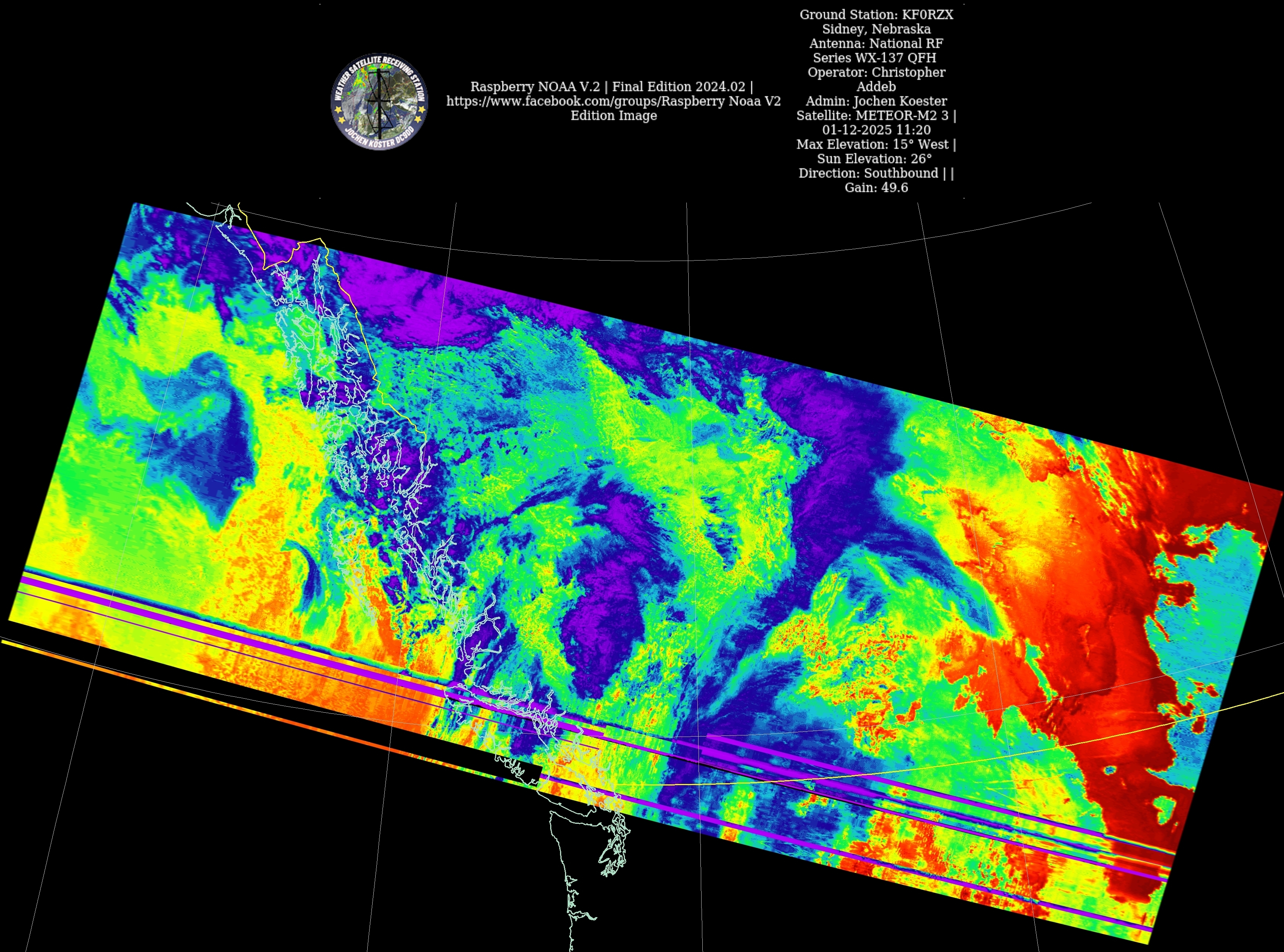Viewport: 1284px width, 952px height.
Task: Click the Antenna: National RF line
Action: 876,44
